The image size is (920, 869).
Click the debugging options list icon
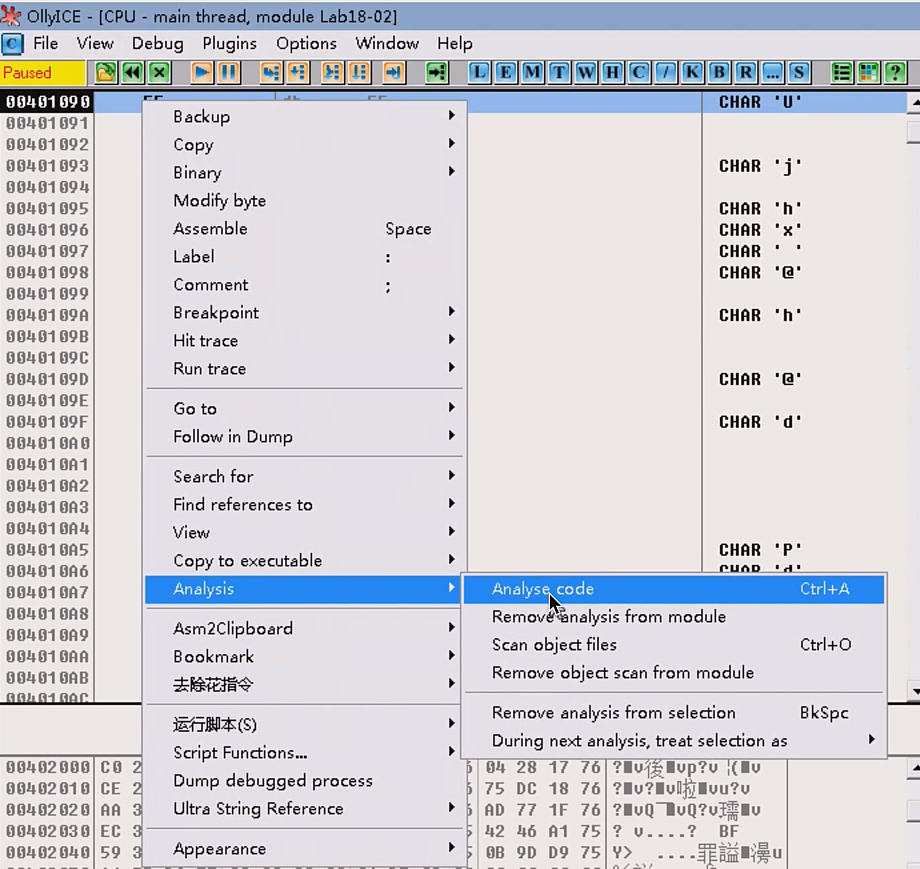click(x=841, y=73)
